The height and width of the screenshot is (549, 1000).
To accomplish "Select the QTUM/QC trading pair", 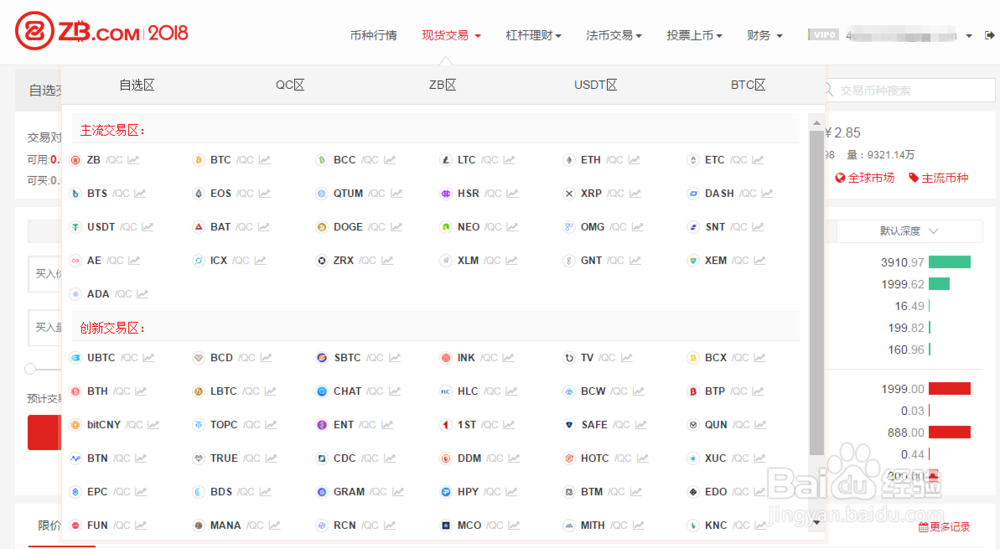I will pos(359,193).
